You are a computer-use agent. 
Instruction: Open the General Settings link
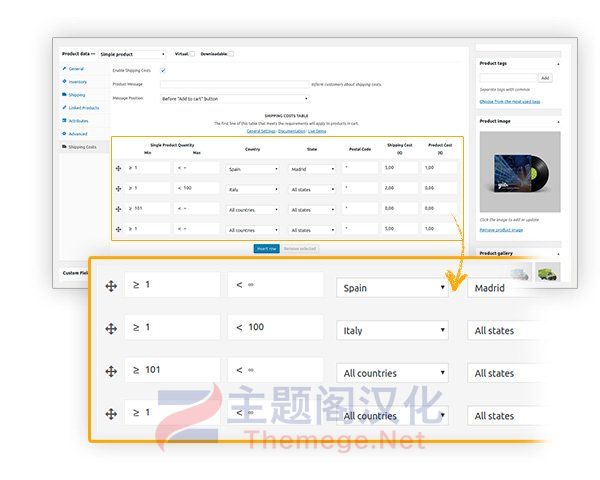[261, 131]
